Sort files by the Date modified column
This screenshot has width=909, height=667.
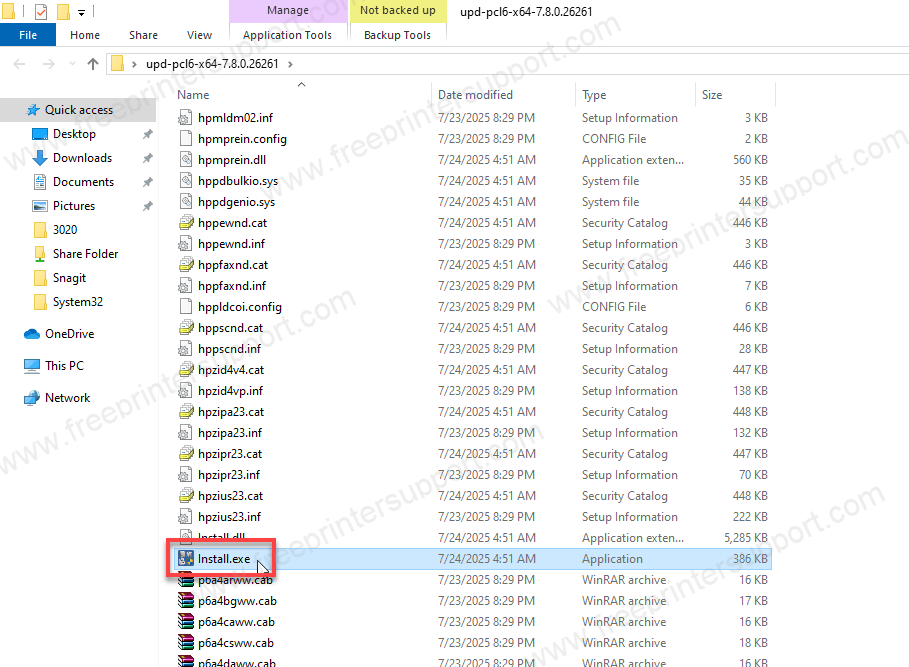pyautogui.click(x=475, y=95)
